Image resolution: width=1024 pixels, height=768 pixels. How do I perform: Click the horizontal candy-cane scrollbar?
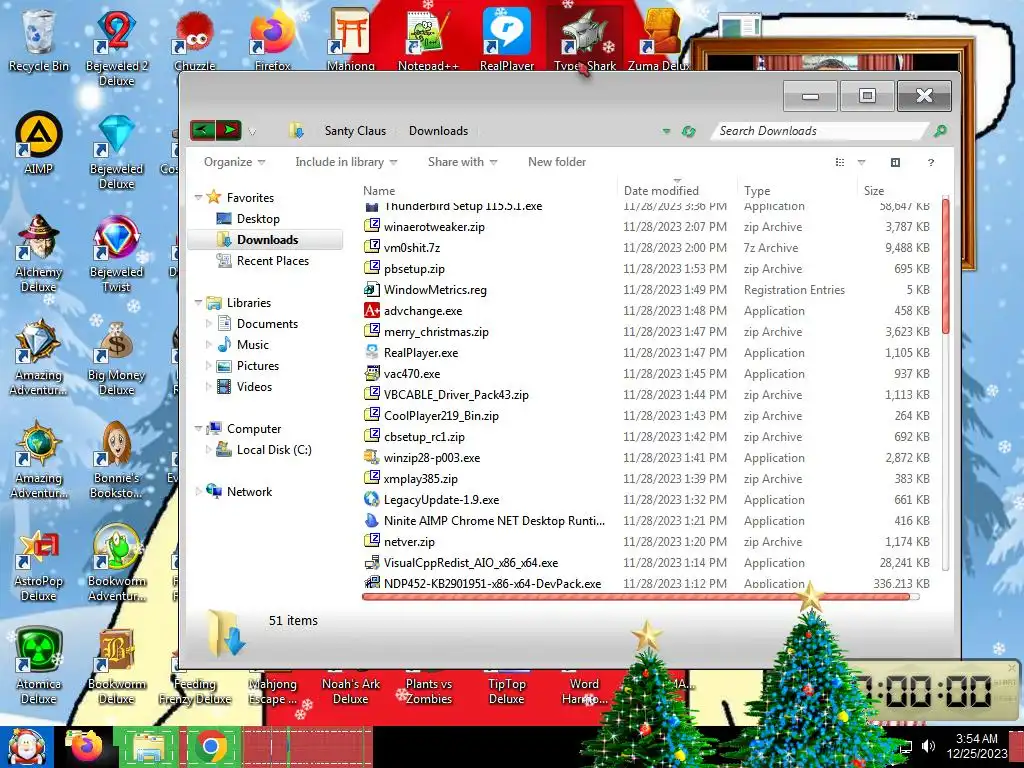[635, 596]
